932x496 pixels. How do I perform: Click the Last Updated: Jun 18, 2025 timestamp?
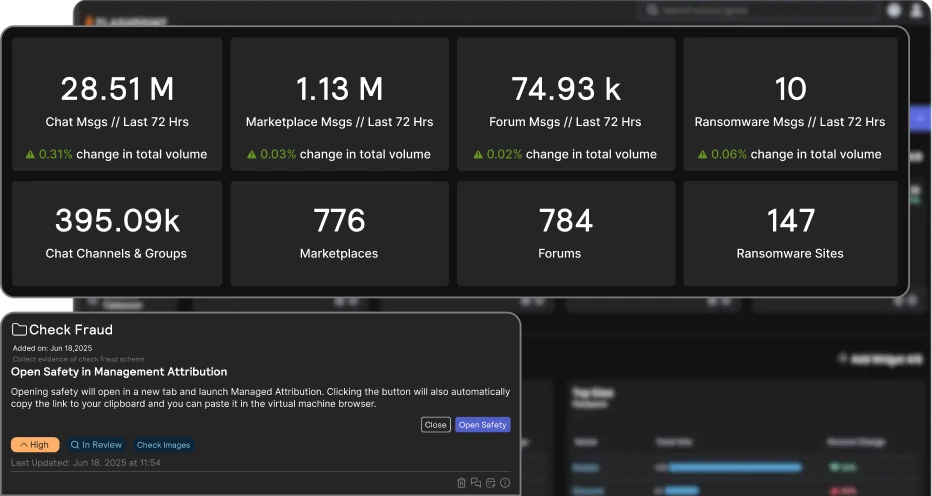pyautogui.click(x=86, y=463)
